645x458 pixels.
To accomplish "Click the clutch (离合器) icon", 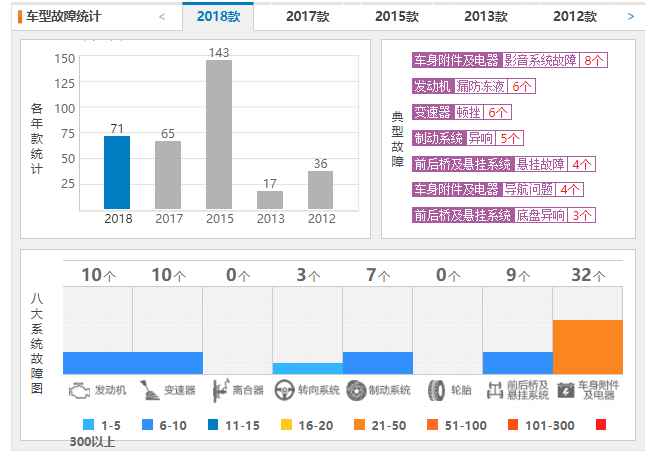I will coord(220,390).
